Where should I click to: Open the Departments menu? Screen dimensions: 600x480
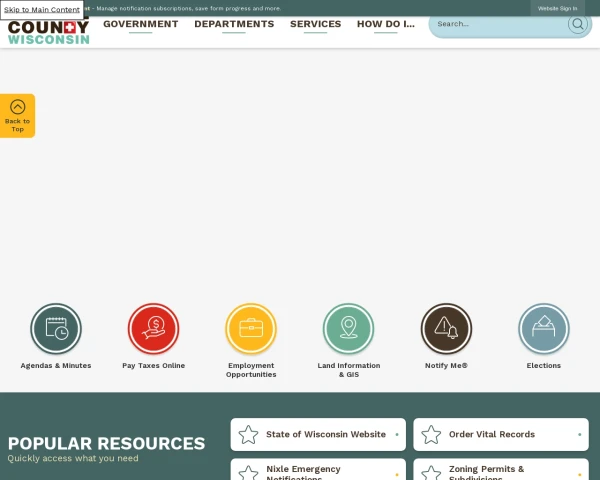point(234,24)
